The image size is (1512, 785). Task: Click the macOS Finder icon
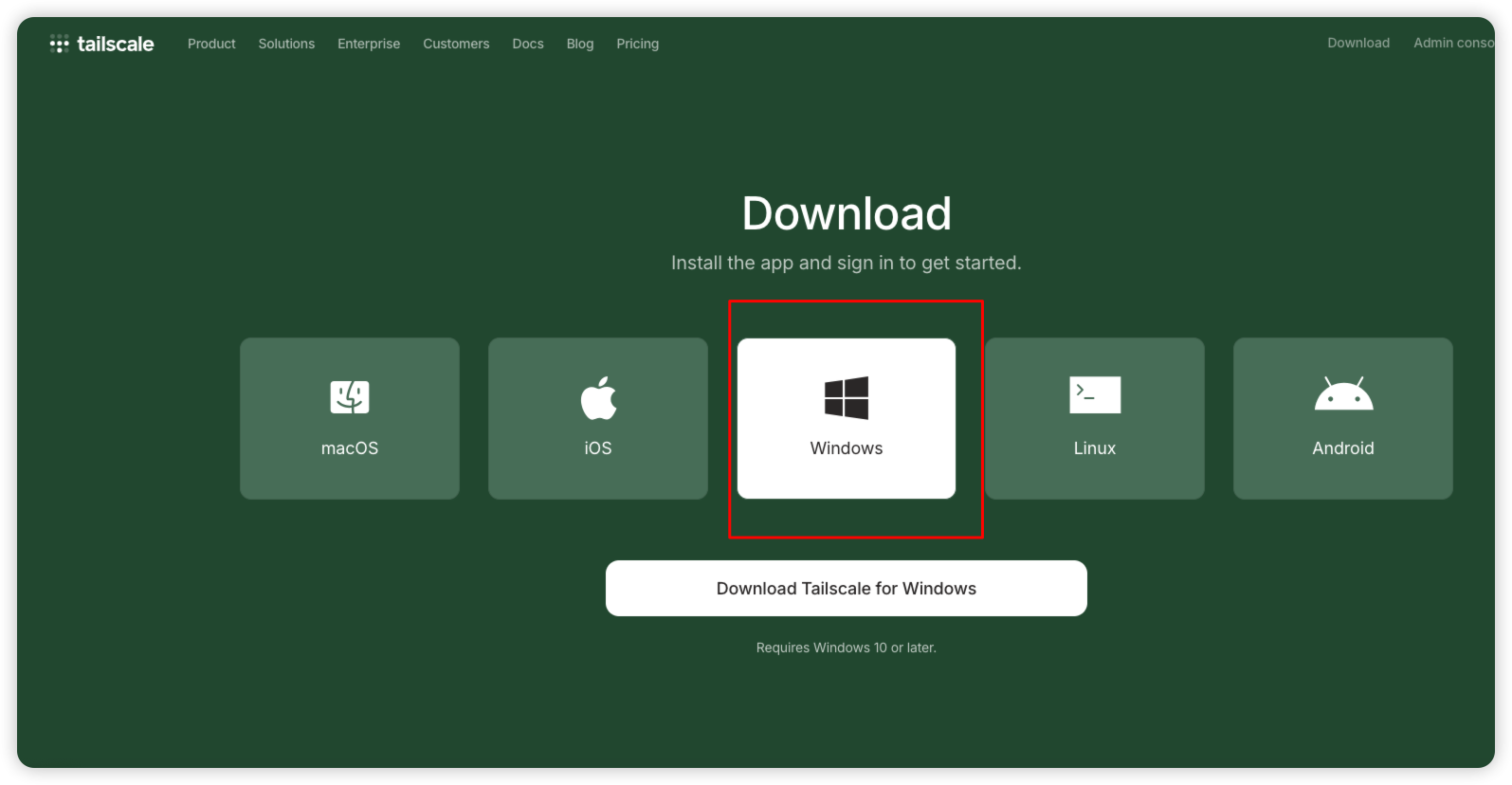point(350,396)
